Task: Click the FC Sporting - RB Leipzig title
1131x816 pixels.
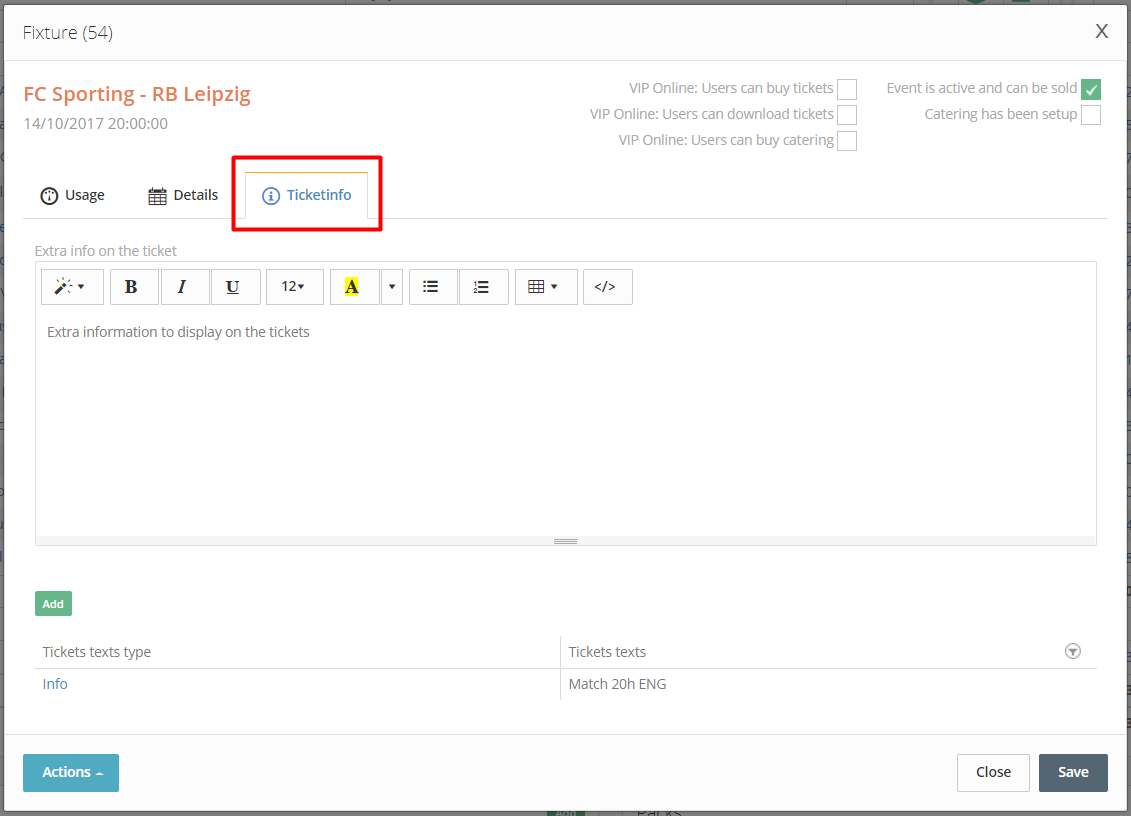Action: pos(137,94)
